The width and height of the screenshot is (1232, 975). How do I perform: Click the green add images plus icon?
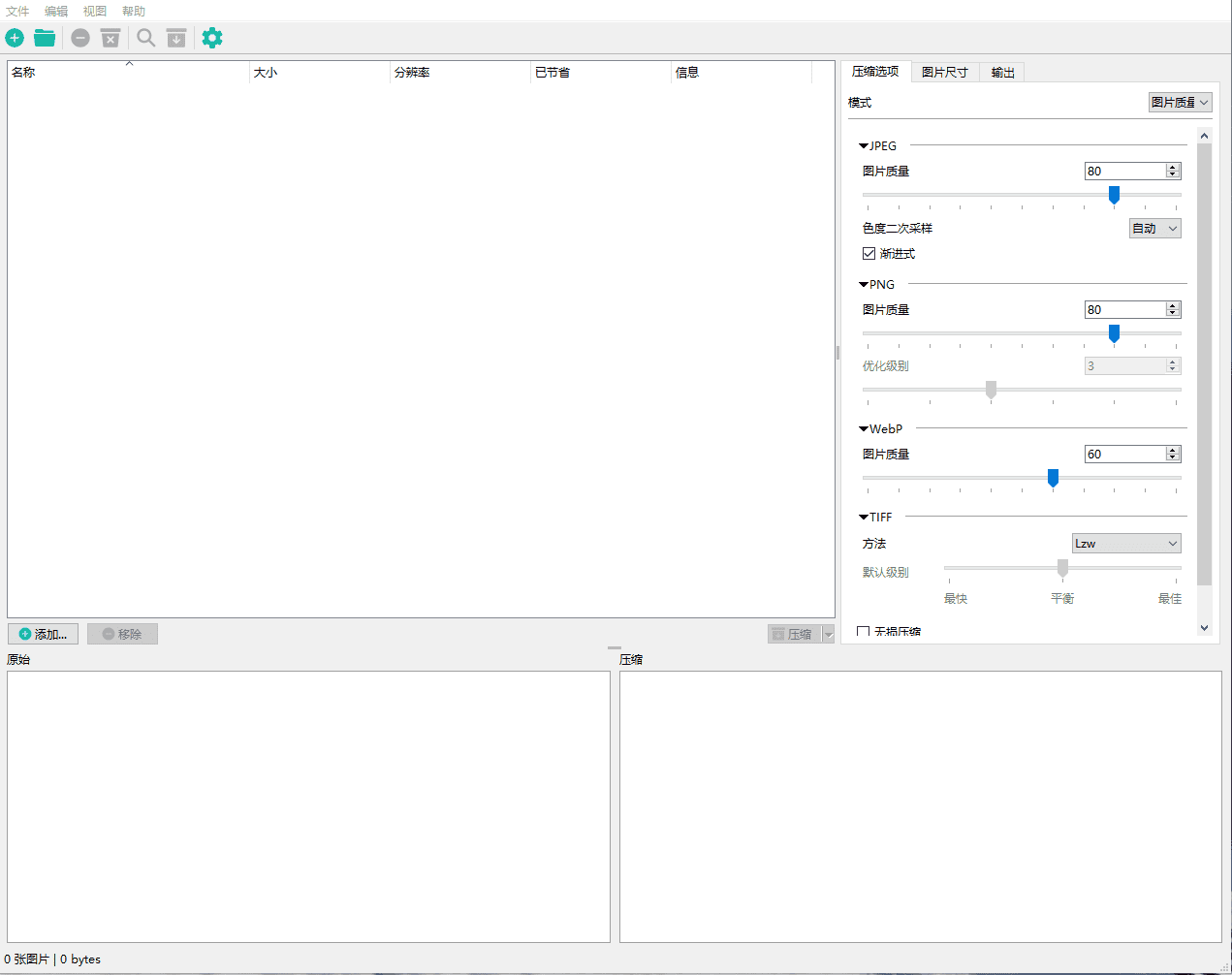pos(15,38)
